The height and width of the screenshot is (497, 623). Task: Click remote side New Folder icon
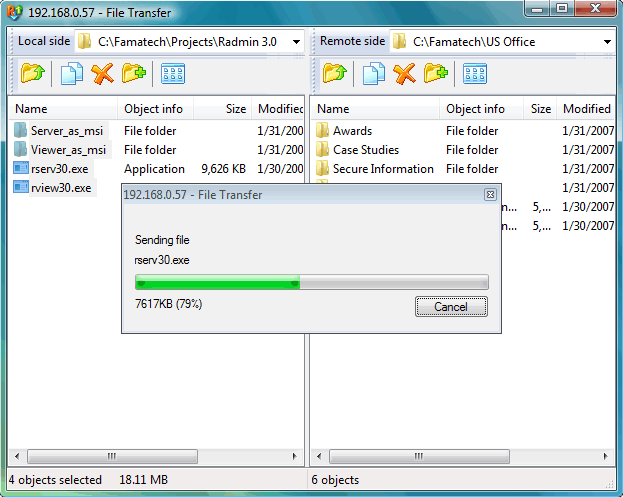tap(435, 74)
